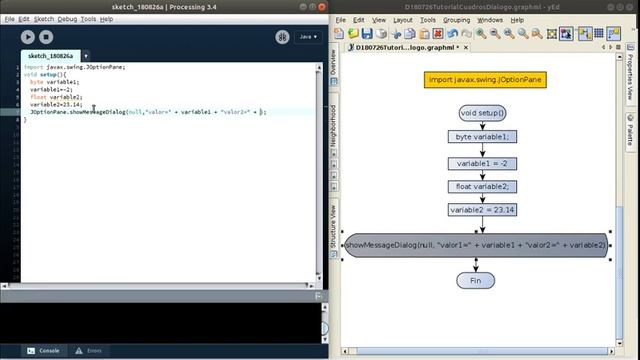Zoom out with minus magnifier

pos(495,33)
